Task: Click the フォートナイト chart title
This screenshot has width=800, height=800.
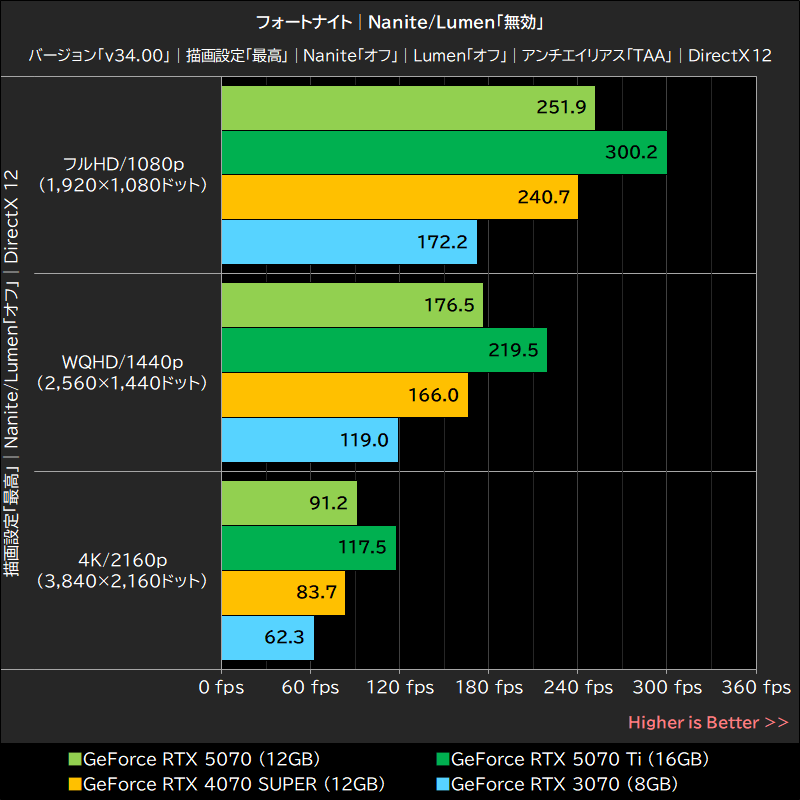Action: (304, 22)
